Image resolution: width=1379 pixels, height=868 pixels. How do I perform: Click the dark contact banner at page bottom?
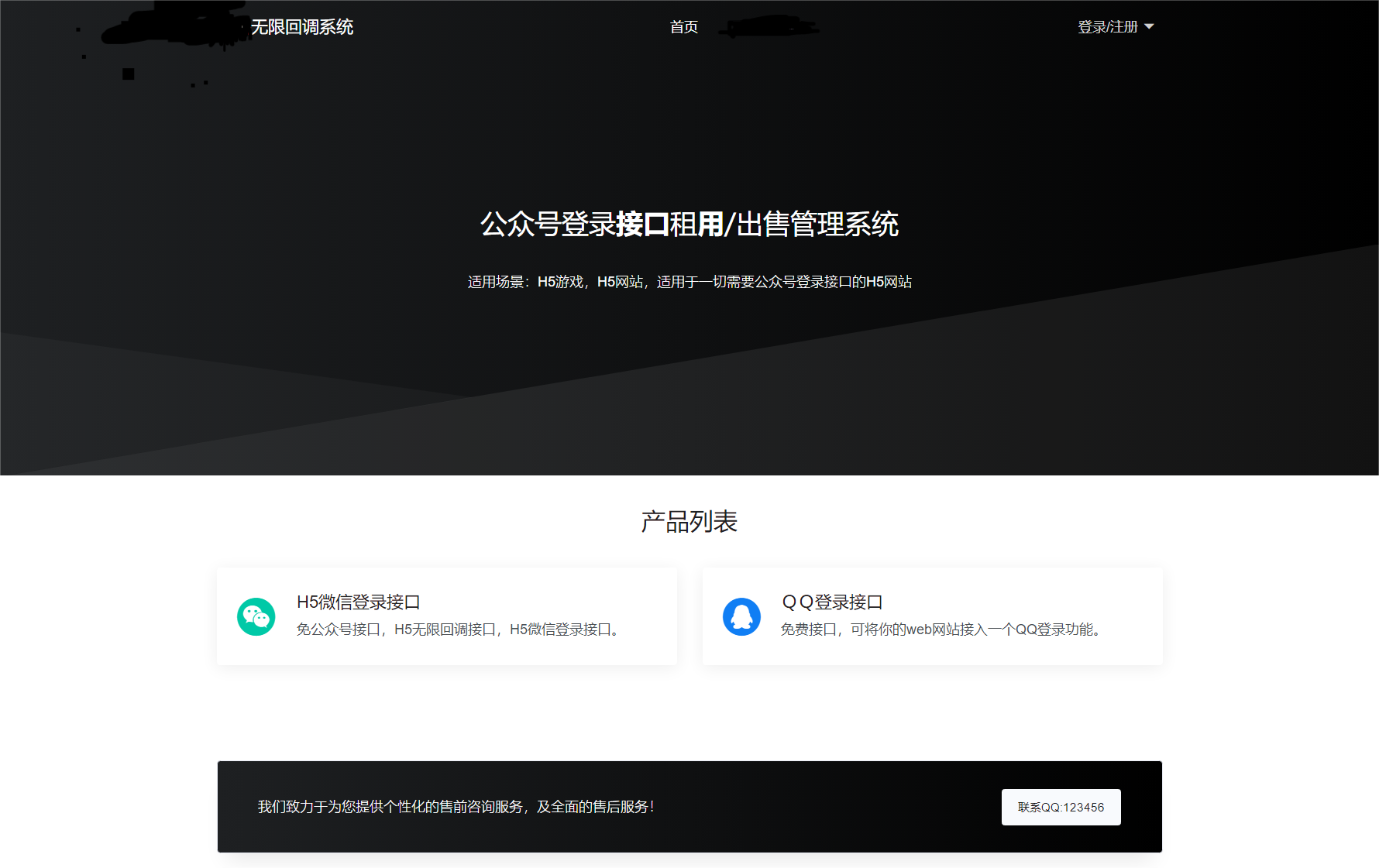pyautogui.click(x=689, y=807)
